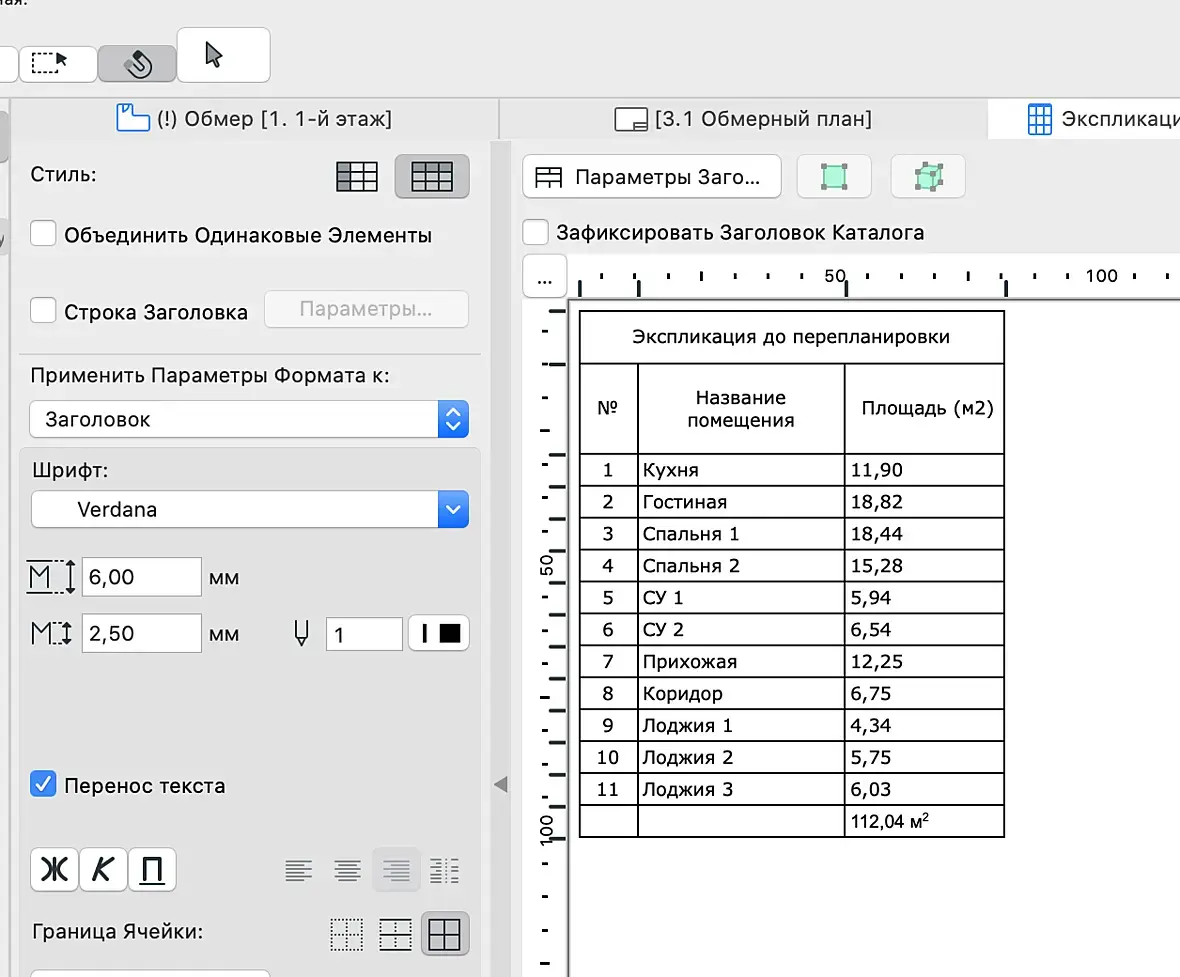Select no-border cell boundary option
1180x977 pixels.
[x=347, y=935]
